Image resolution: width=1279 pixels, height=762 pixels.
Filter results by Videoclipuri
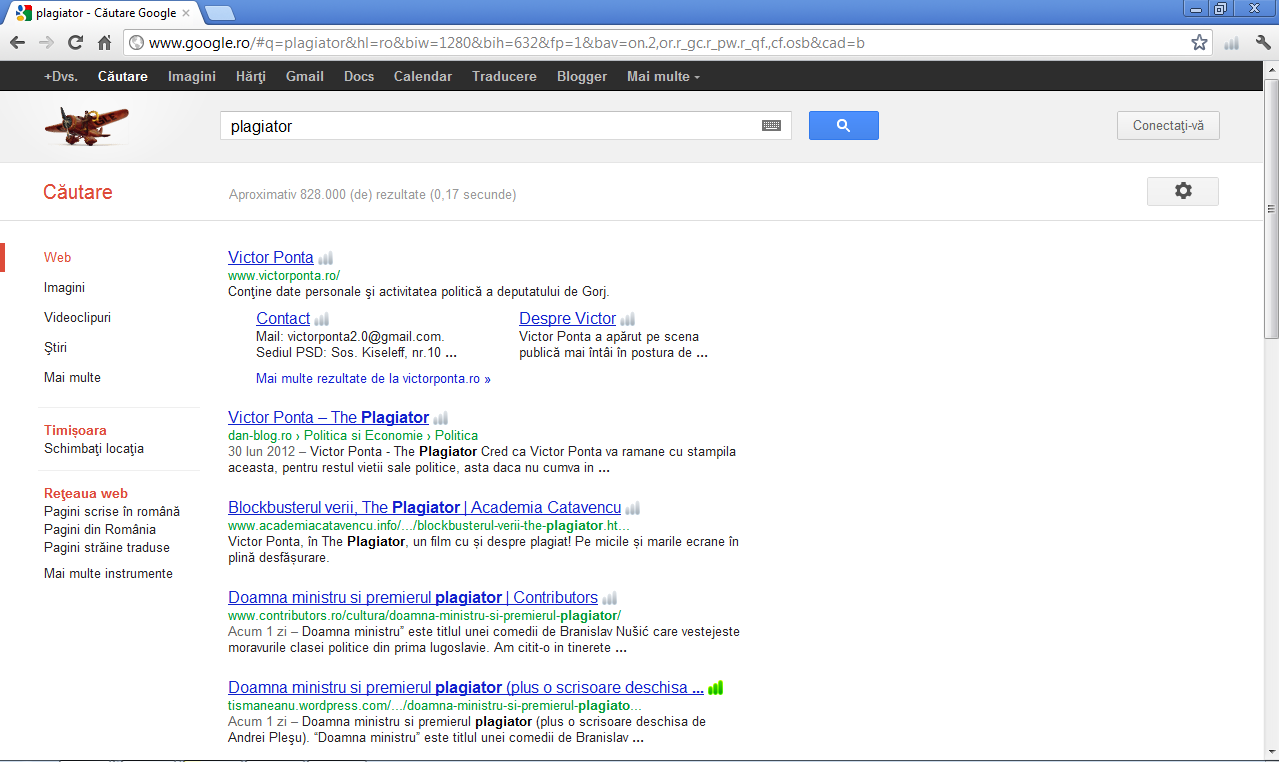click(77, 318)
